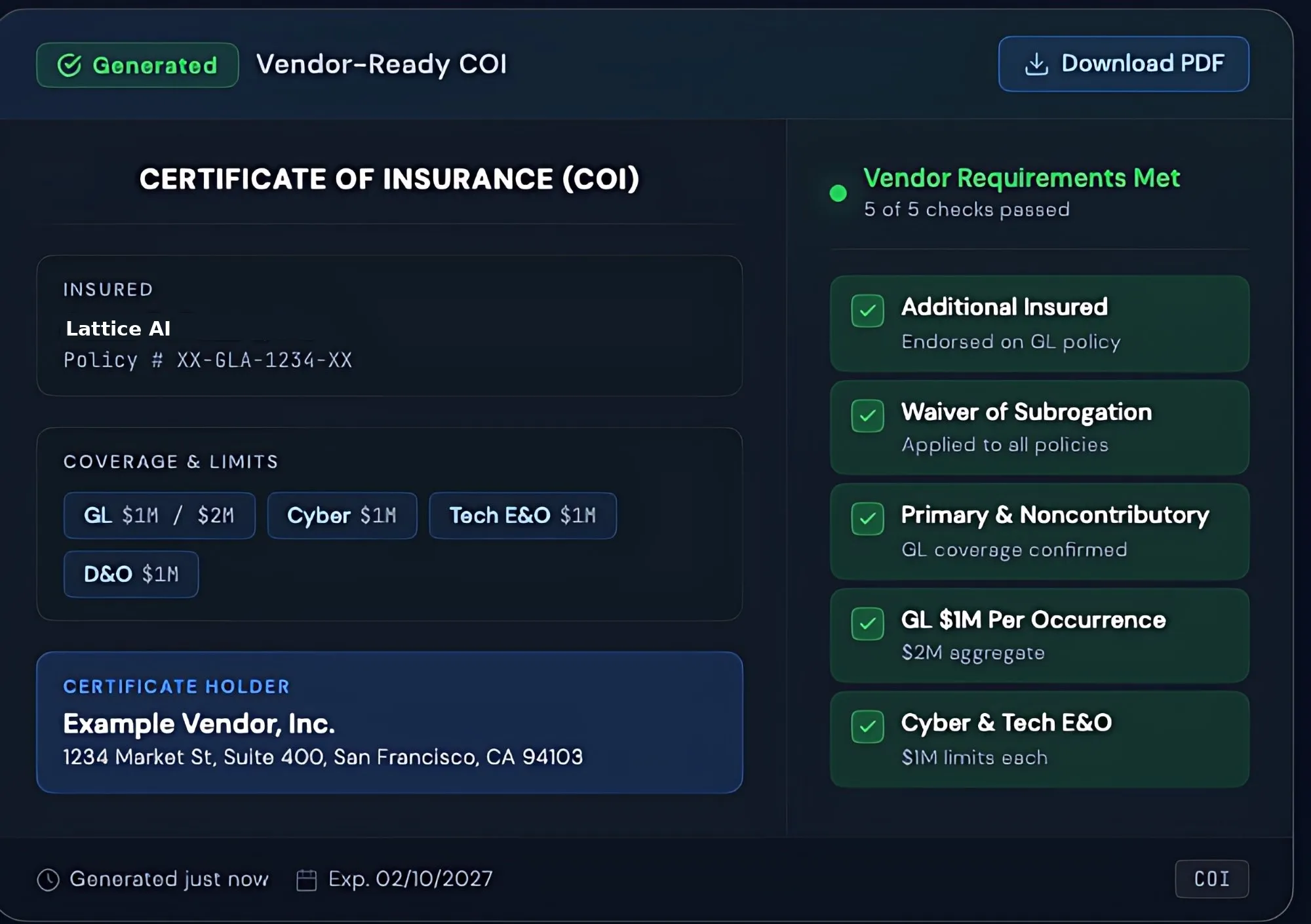This screenshot has height=924, width=1311.
Task: Select the green checkmark on Generated badge
Action: [x=69, y=64]
